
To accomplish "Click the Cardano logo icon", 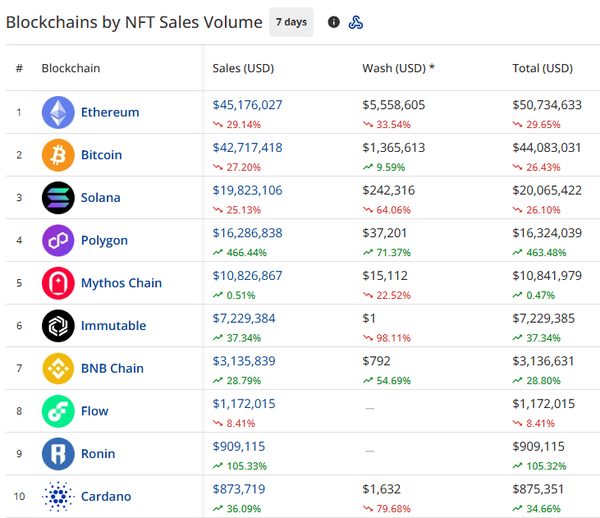I will pos(58,496).
